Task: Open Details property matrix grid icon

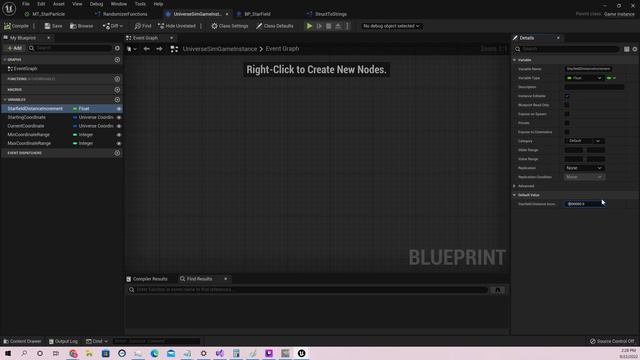Action: click(x=627, y=49)
